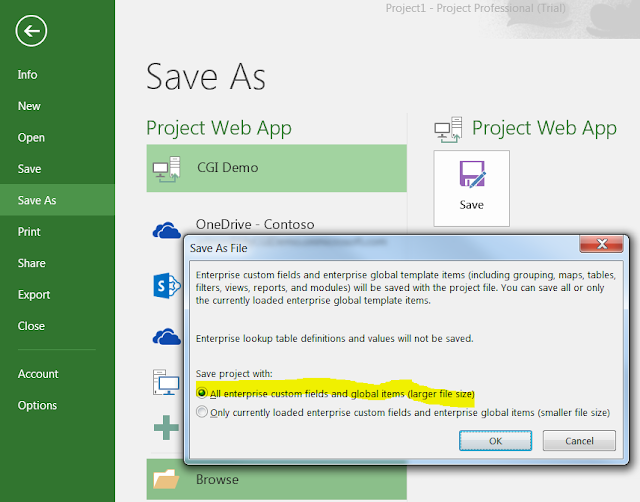Confirm the Save As File dialog with OK

[x=496, y=441]
